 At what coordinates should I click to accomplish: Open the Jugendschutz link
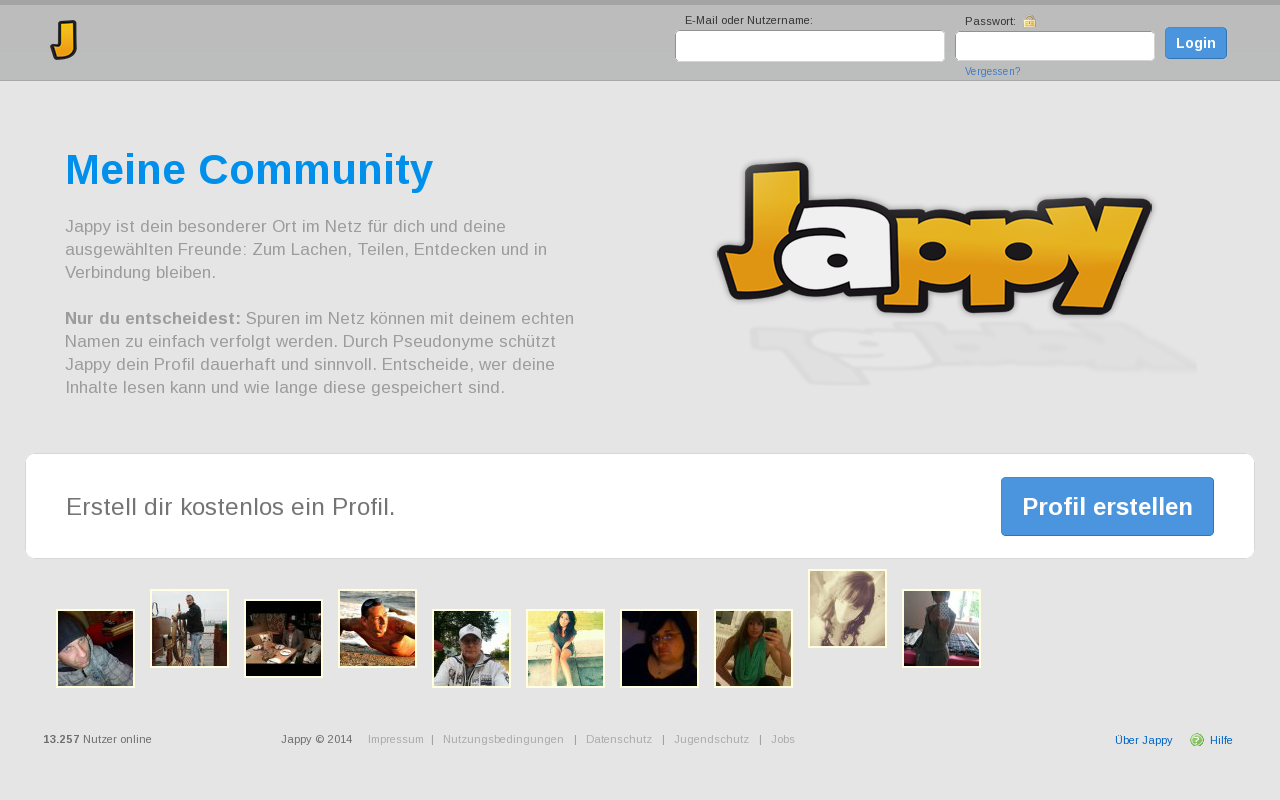711,740
